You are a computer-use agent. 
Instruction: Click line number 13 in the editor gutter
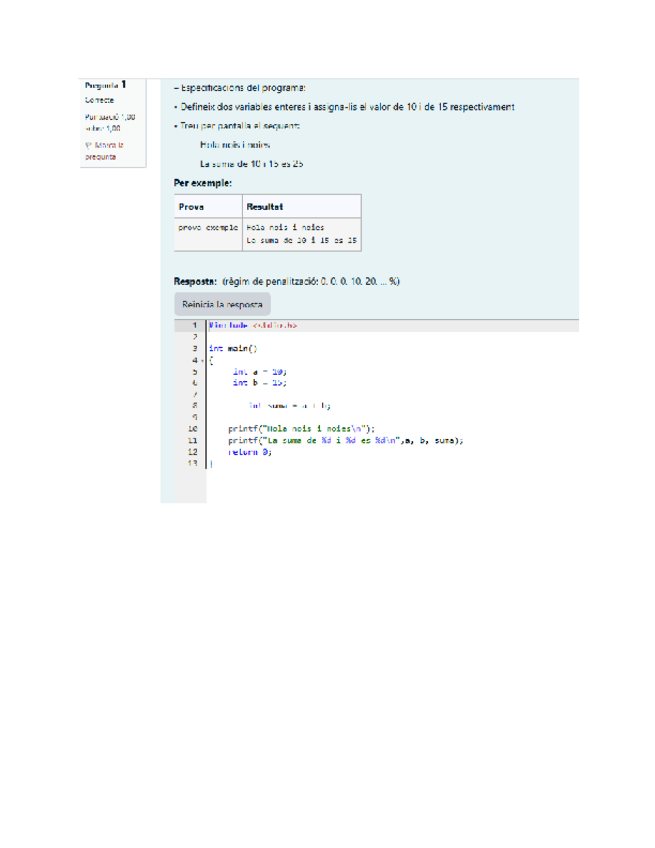click(x=192, y=463)
